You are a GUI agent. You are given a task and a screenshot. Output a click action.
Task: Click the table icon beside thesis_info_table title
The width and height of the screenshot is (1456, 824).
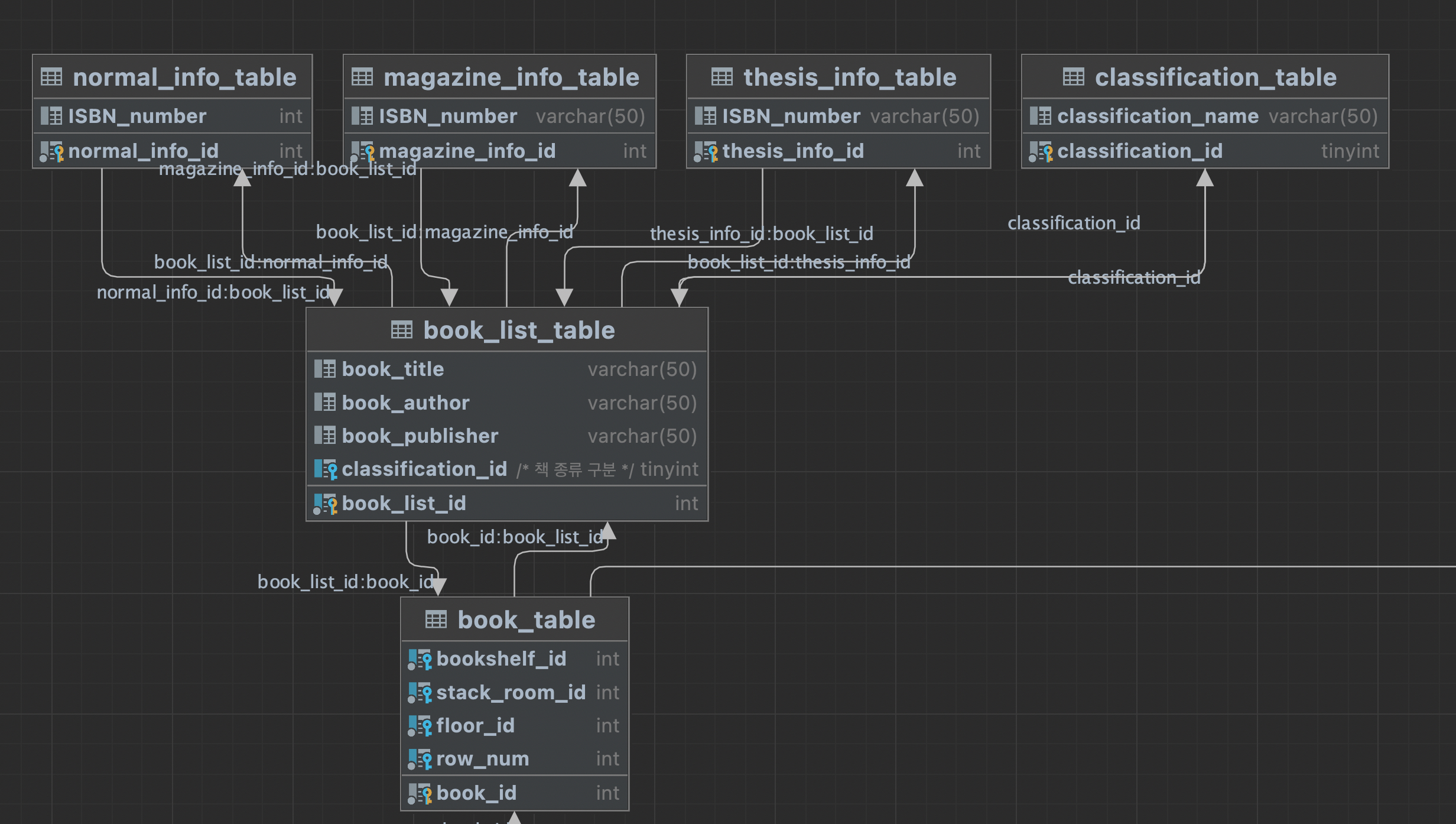722,77
